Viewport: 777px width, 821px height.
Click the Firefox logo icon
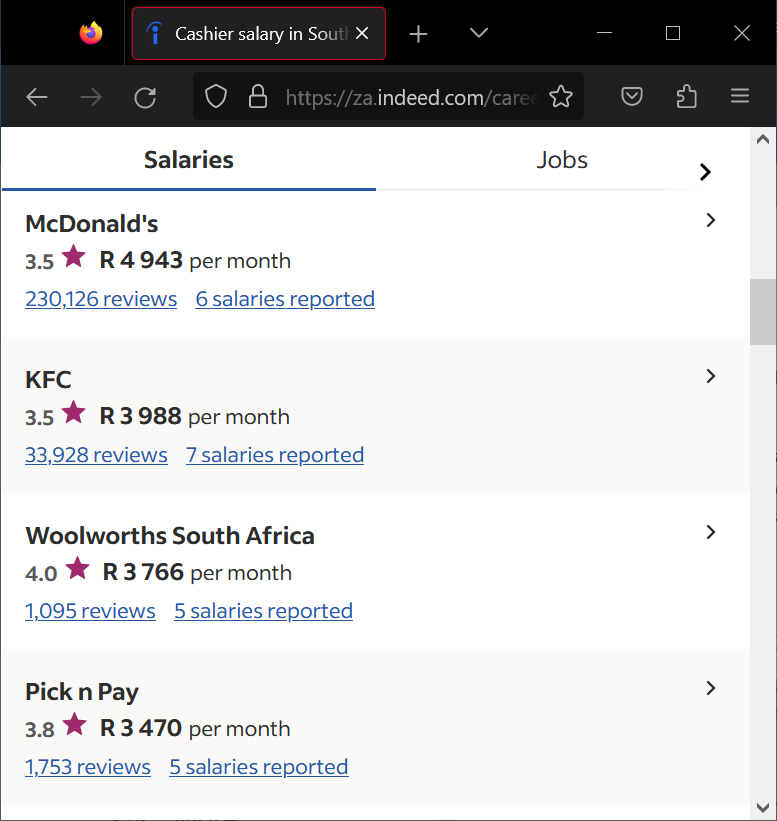[91, 33]
